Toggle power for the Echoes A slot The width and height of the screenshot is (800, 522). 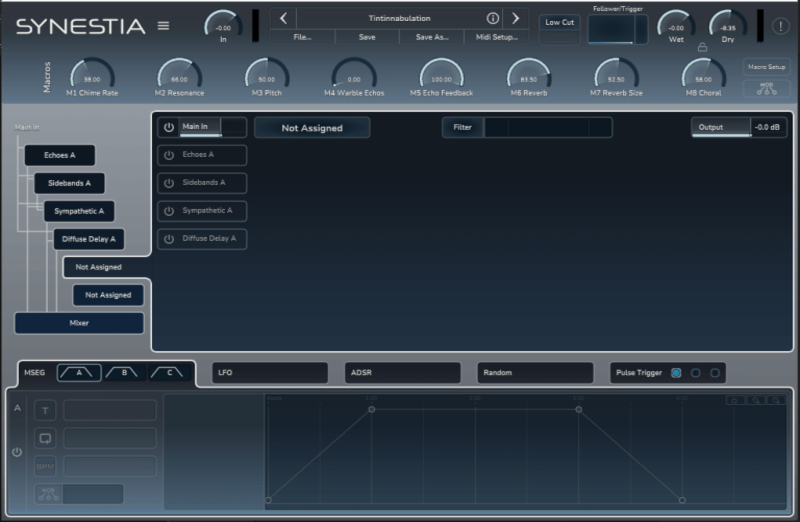(x=169, y=155)
